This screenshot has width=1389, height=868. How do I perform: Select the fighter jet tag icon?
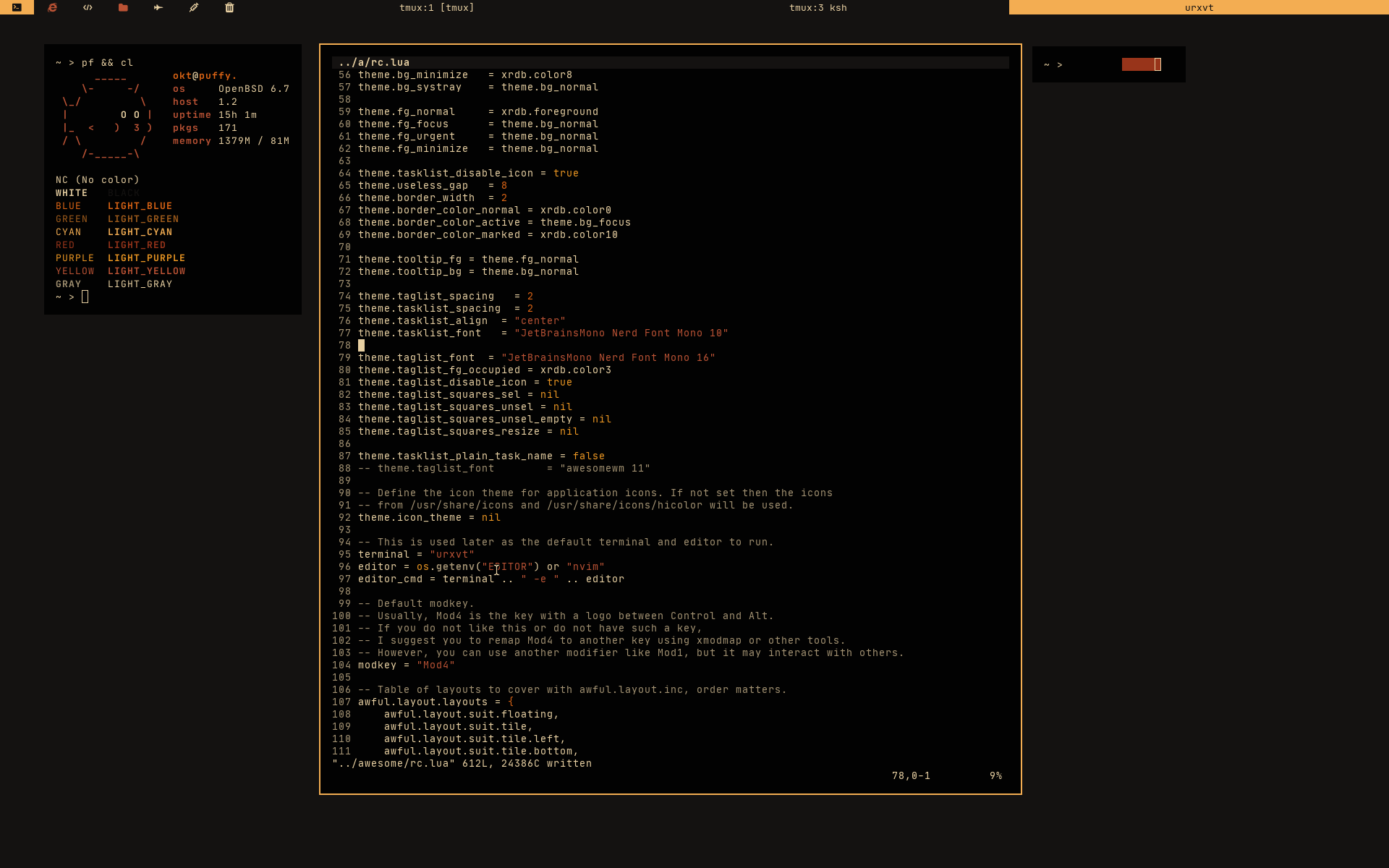(158, 7)
